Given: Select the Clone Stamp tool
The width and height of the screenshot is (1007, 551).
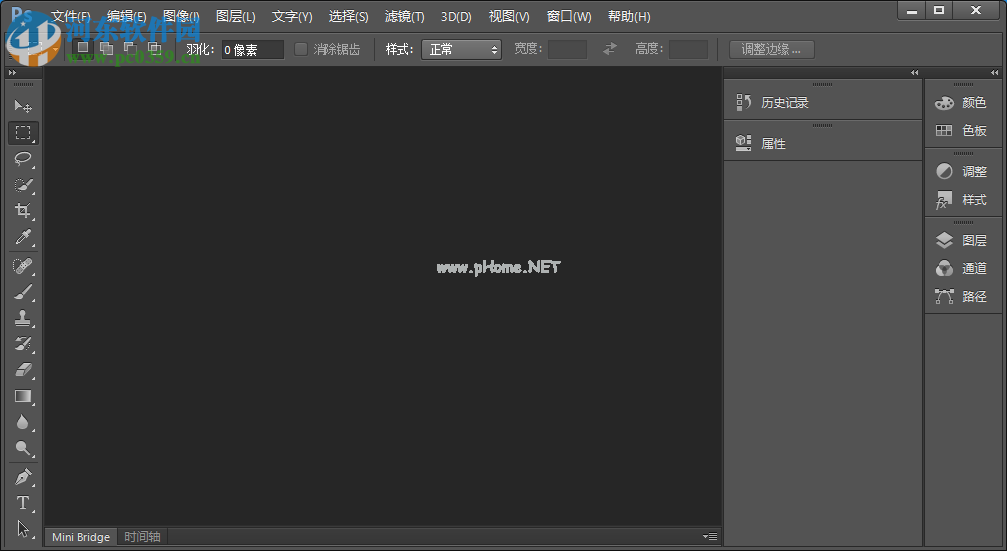Looking at the screenshot, I should coord(23,318).
